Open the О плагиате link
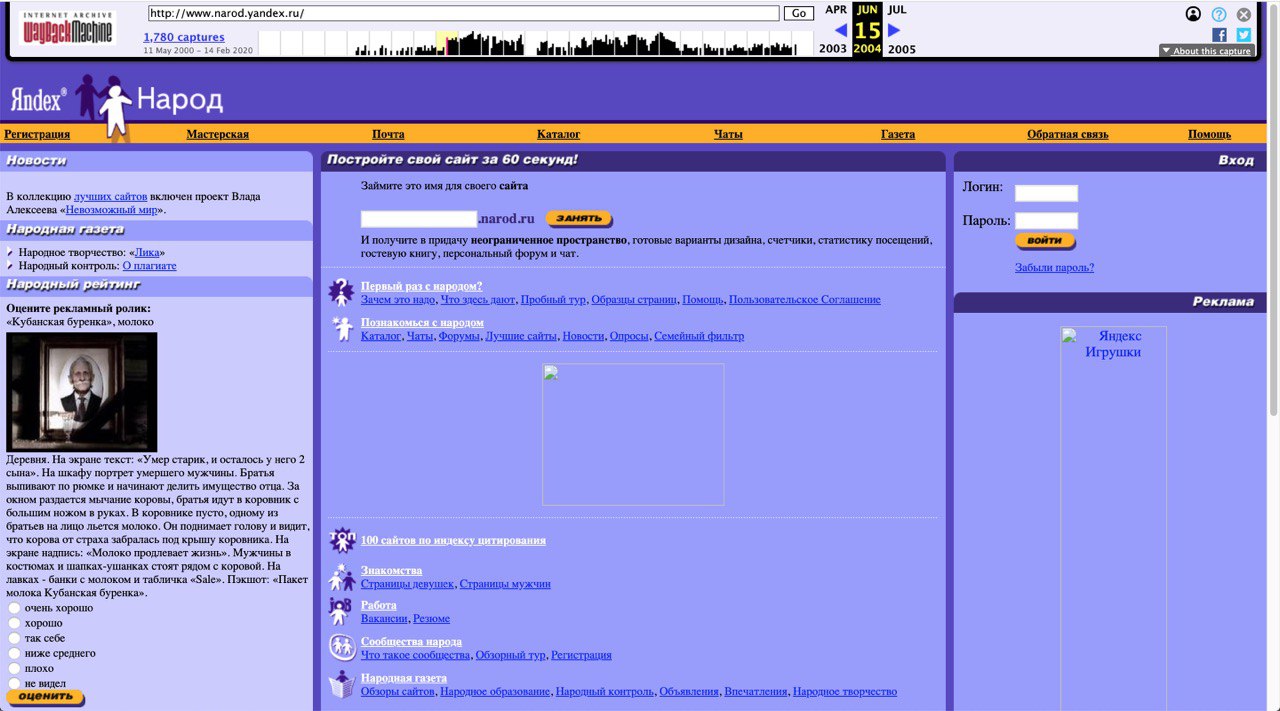 tap(149, 266)
